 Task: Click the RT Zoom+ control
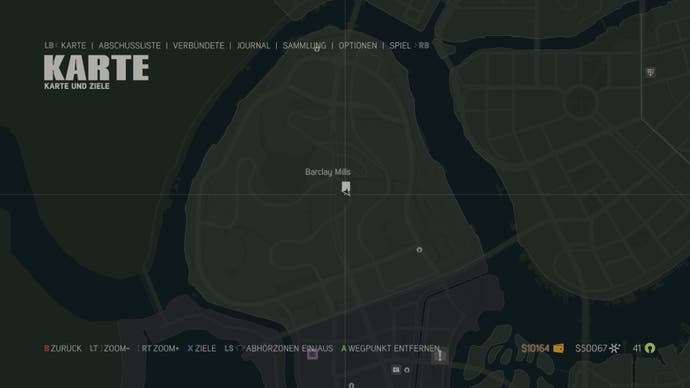(159, 348)
